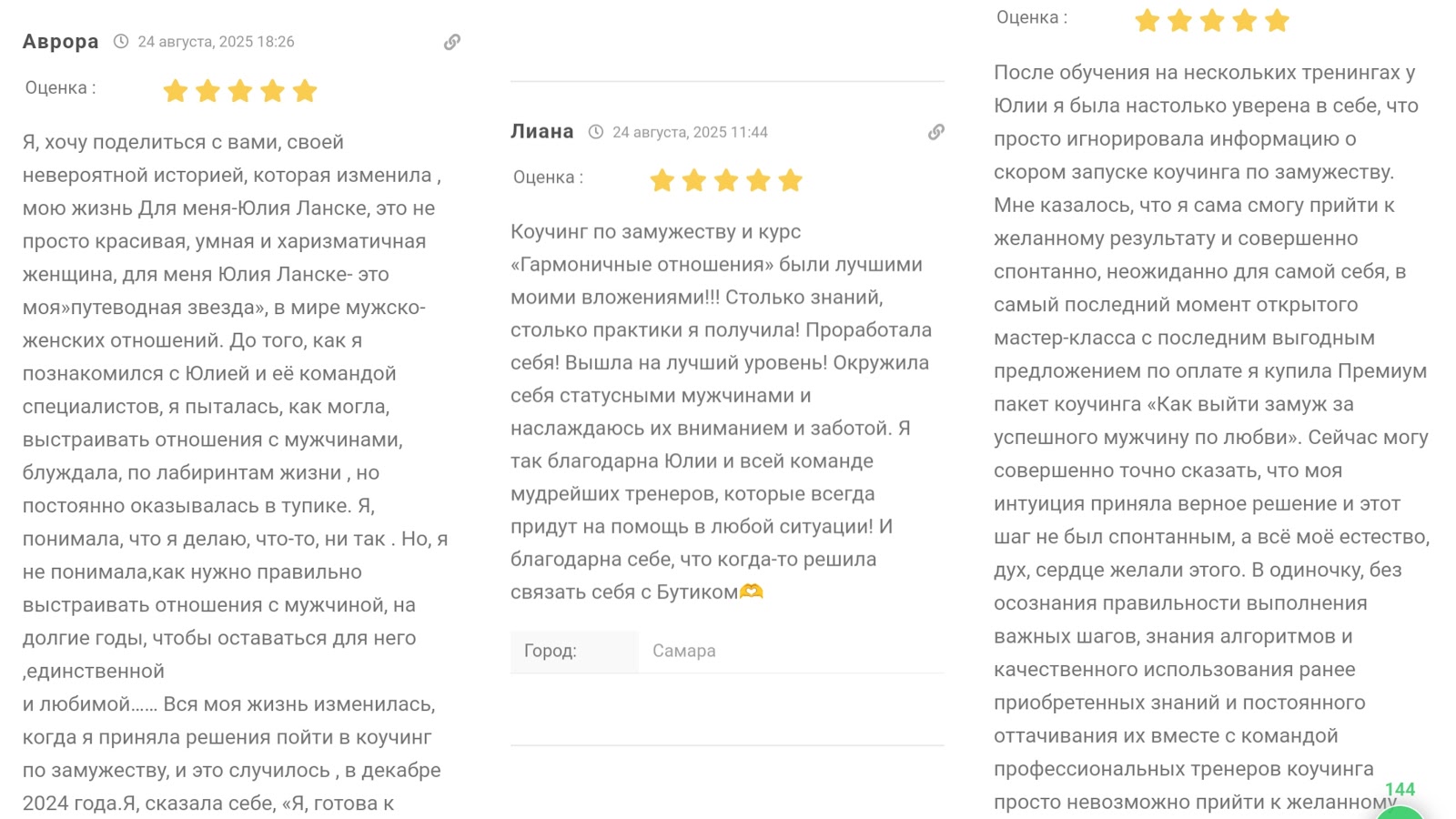The image size is (1456, 819).
Task: Copy permalink icon of Аврора's review
Action: coord(452,42)
